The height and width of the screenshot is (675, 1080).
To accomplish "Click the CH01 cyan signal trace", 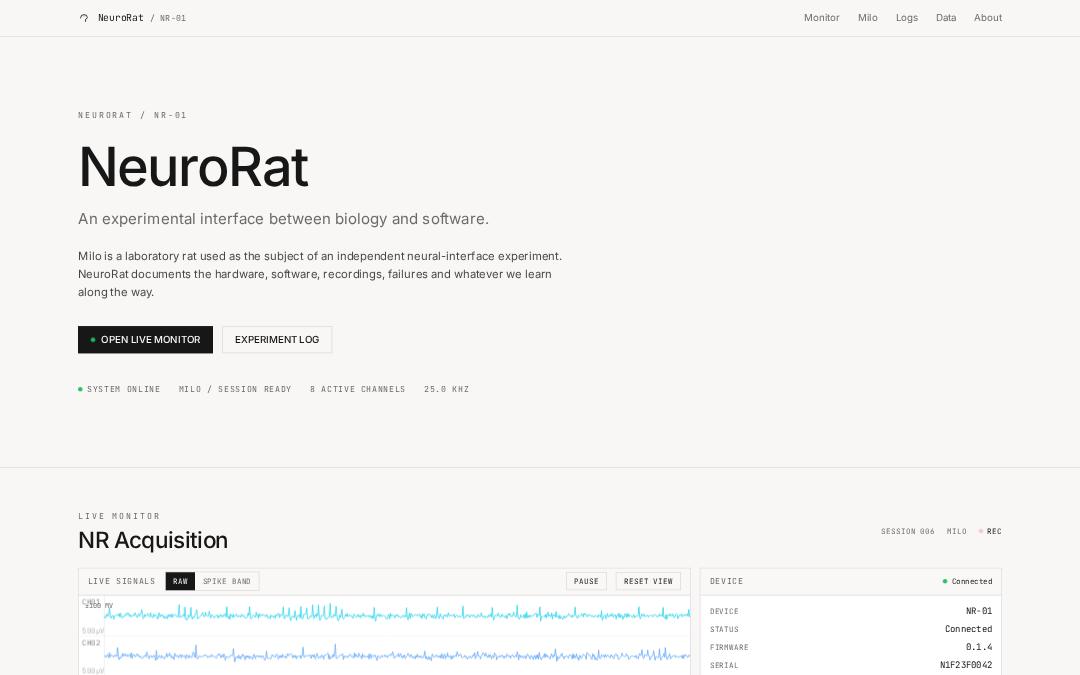I will click(x=397, y=613).
